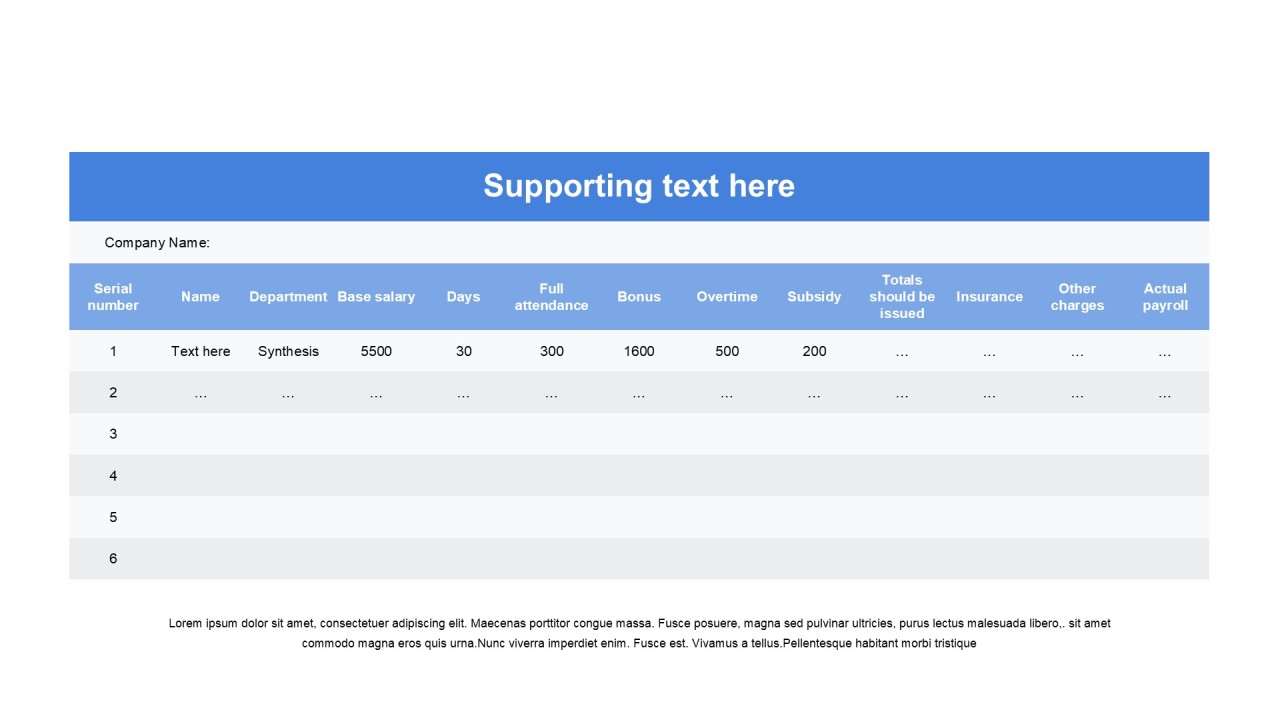Select the Lorem ipsum footer paragraph

639,633
